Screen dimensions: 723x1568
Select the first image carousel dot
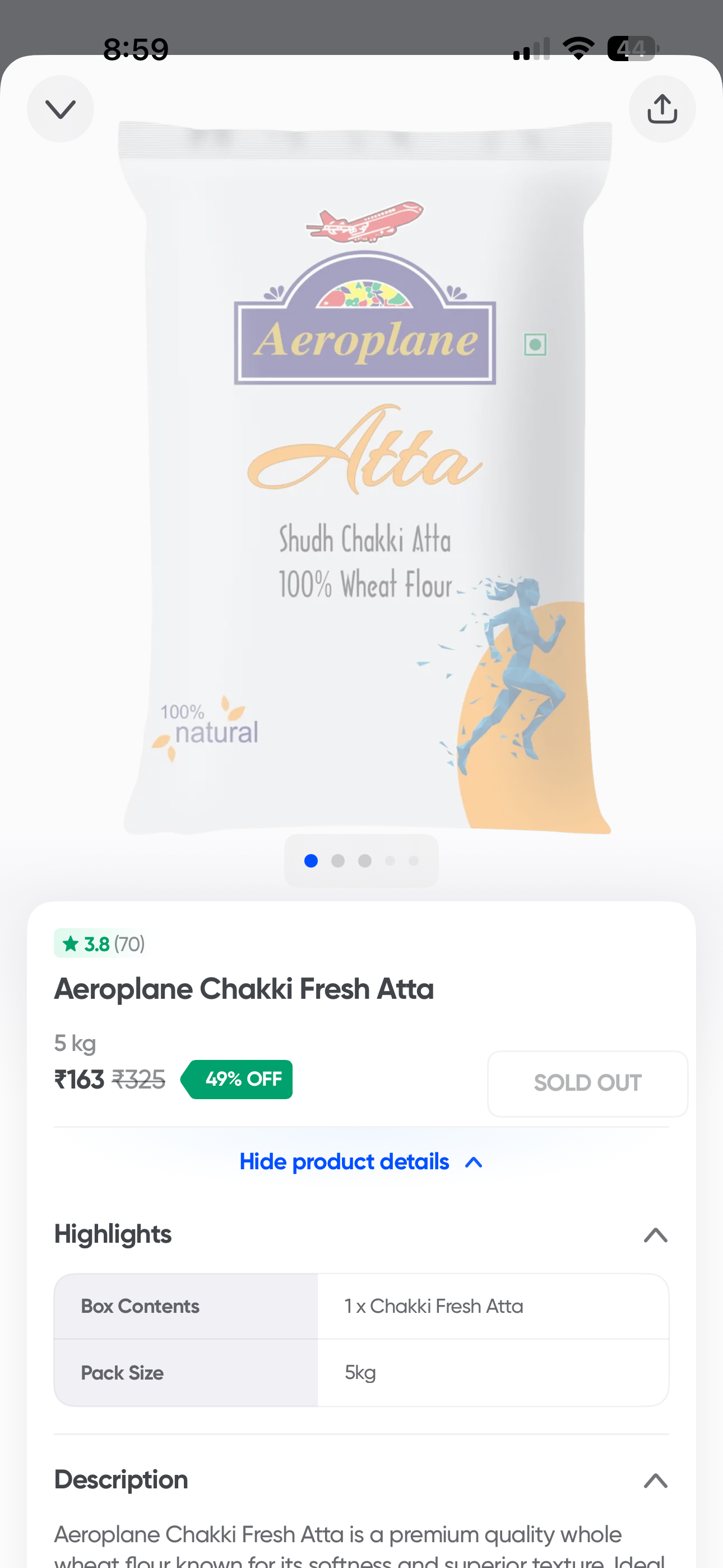311,861
